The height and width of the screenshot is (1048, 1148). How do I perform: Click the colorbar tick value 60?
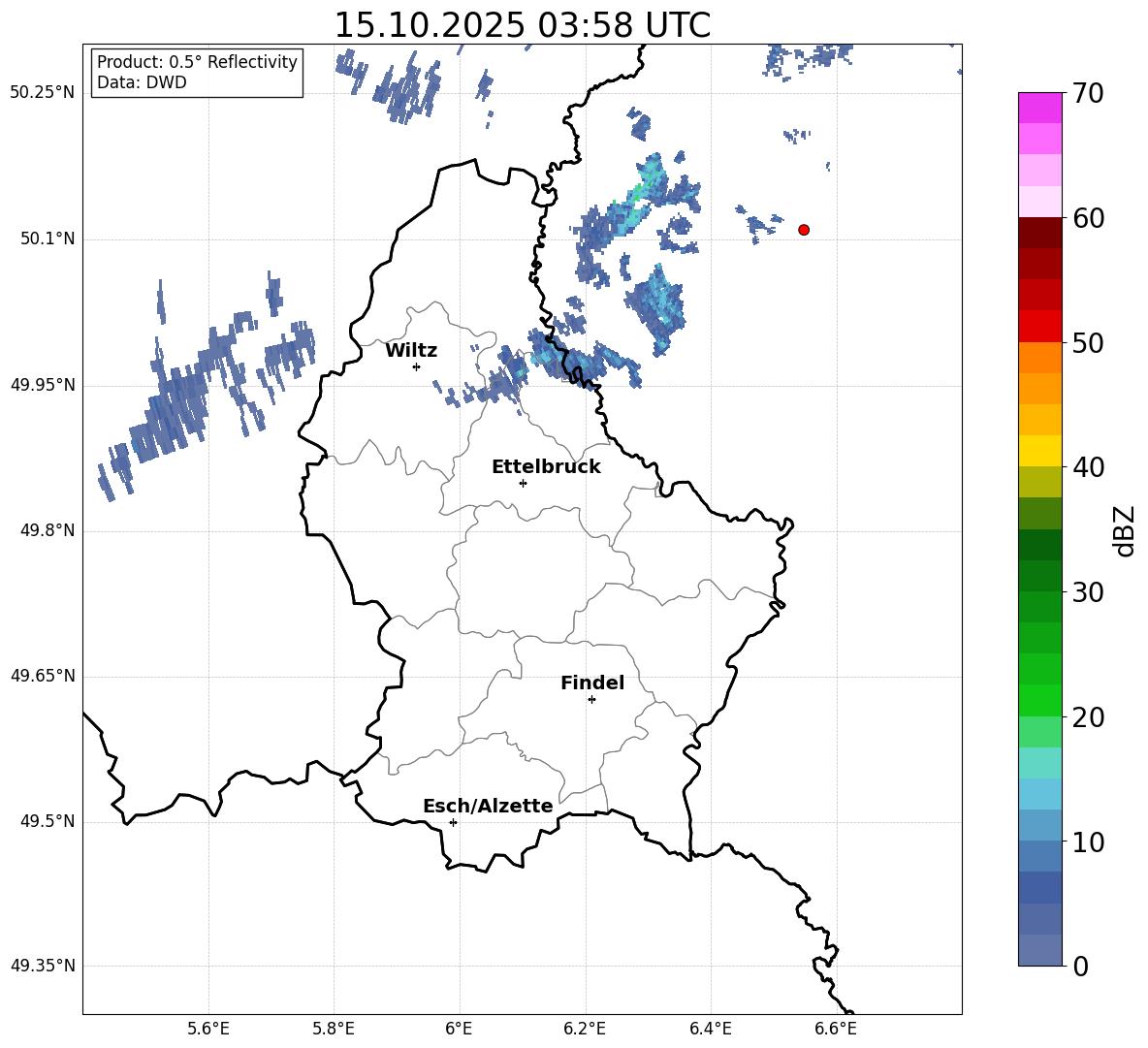point(1088,218)
